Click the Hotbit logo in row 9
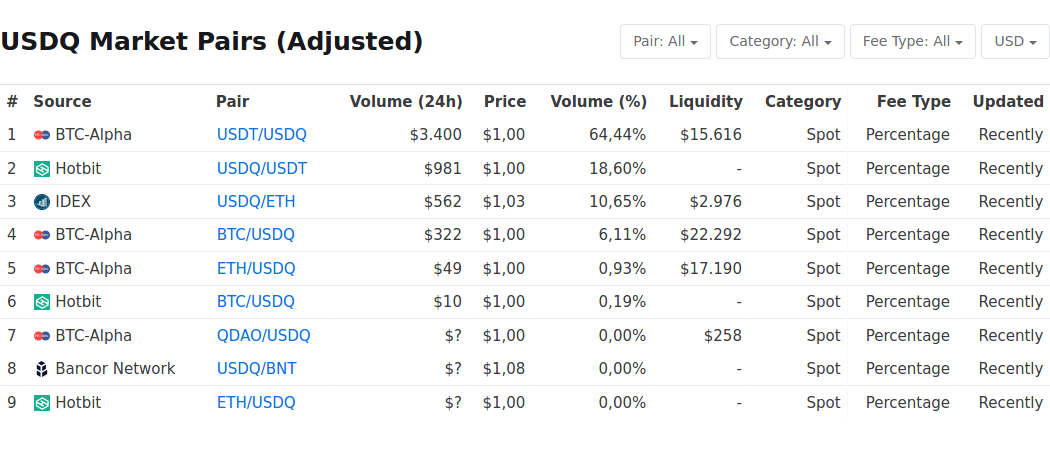Image resolution: width=1050 pixels, height=473 pixels. (x=42, y=403)
